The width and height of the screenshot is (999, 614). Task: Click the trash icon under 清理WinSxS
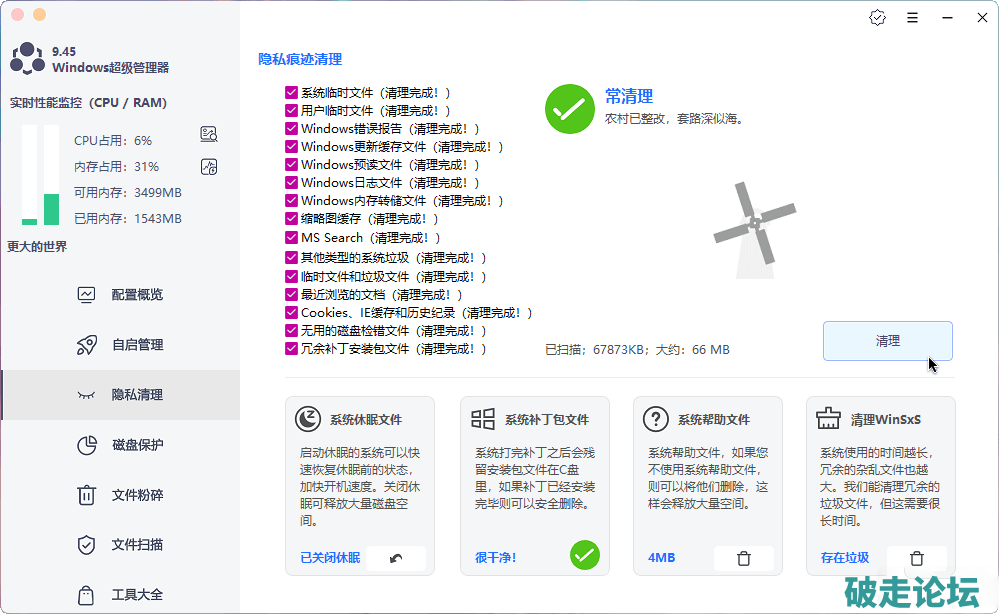(x=916, y=558)
